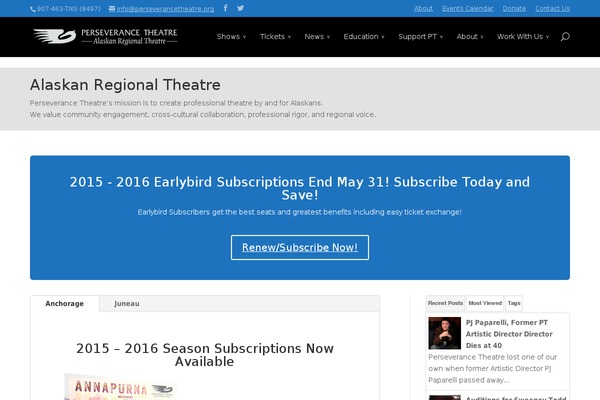Open the Twitter bird icon
Viewport: 600px width, 400px height.
[240, 8]
